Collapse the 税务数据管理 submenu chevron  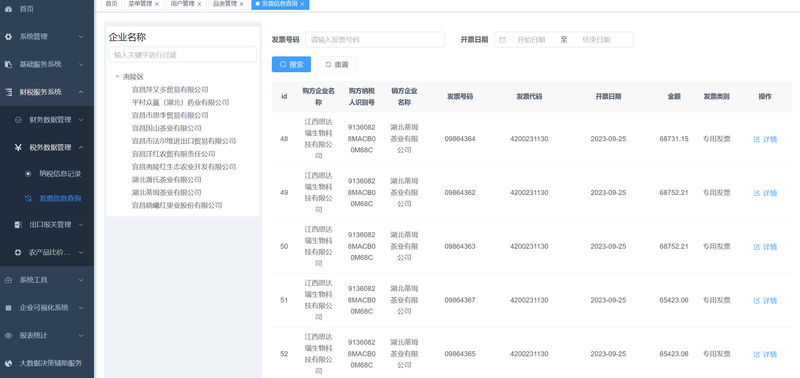point(81,147)
